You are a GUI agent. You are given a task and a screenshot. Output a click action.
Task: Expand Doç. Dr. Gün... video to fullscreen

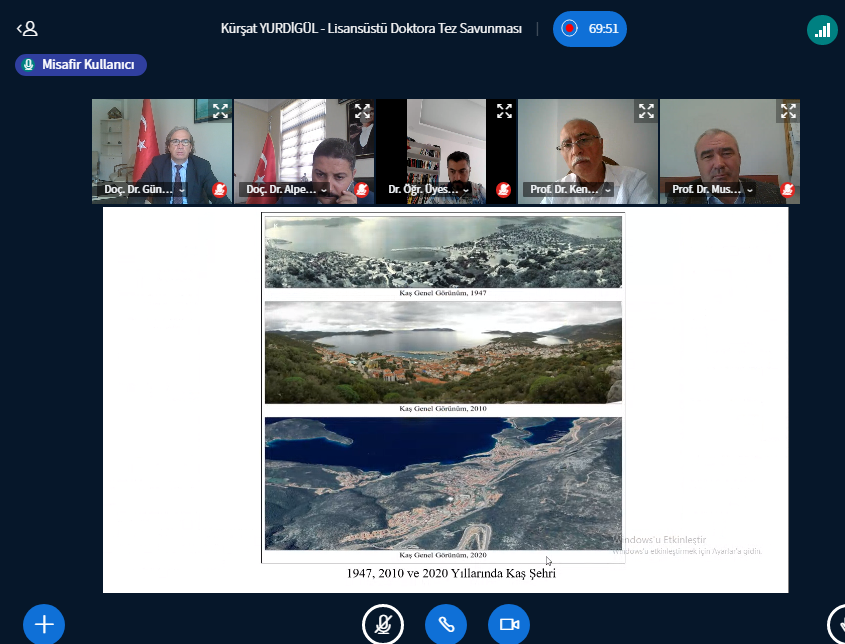pyautogui.click(x=220, y=111)
